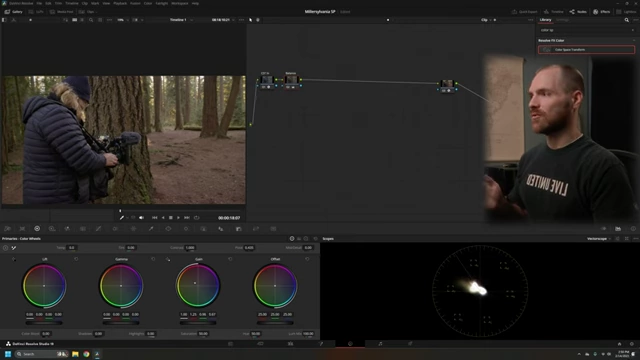Select the Settings tab in Effects
The height and width of the screenshot is (360, 640).
[562, 20]
